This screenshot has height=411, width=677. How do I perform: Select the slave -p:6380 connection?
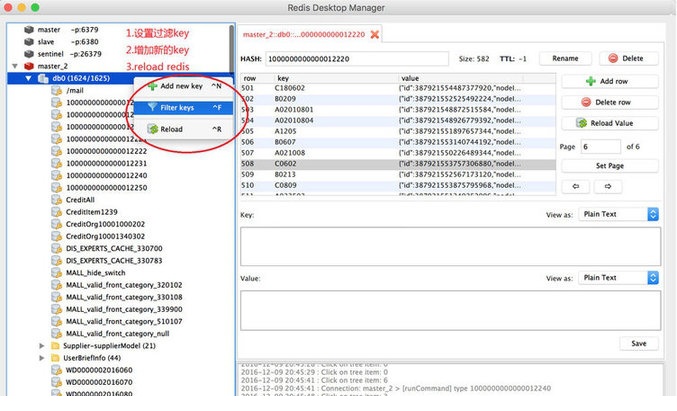(x=68, y=42)
